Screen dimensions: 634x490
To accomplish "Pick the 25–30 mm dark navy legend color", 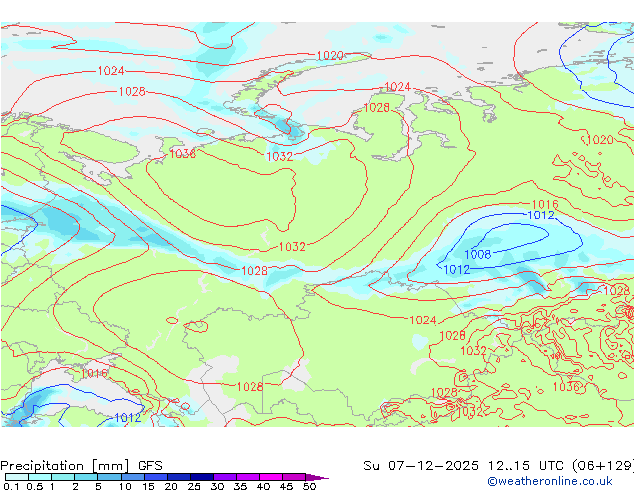I will tap(202, 477).
